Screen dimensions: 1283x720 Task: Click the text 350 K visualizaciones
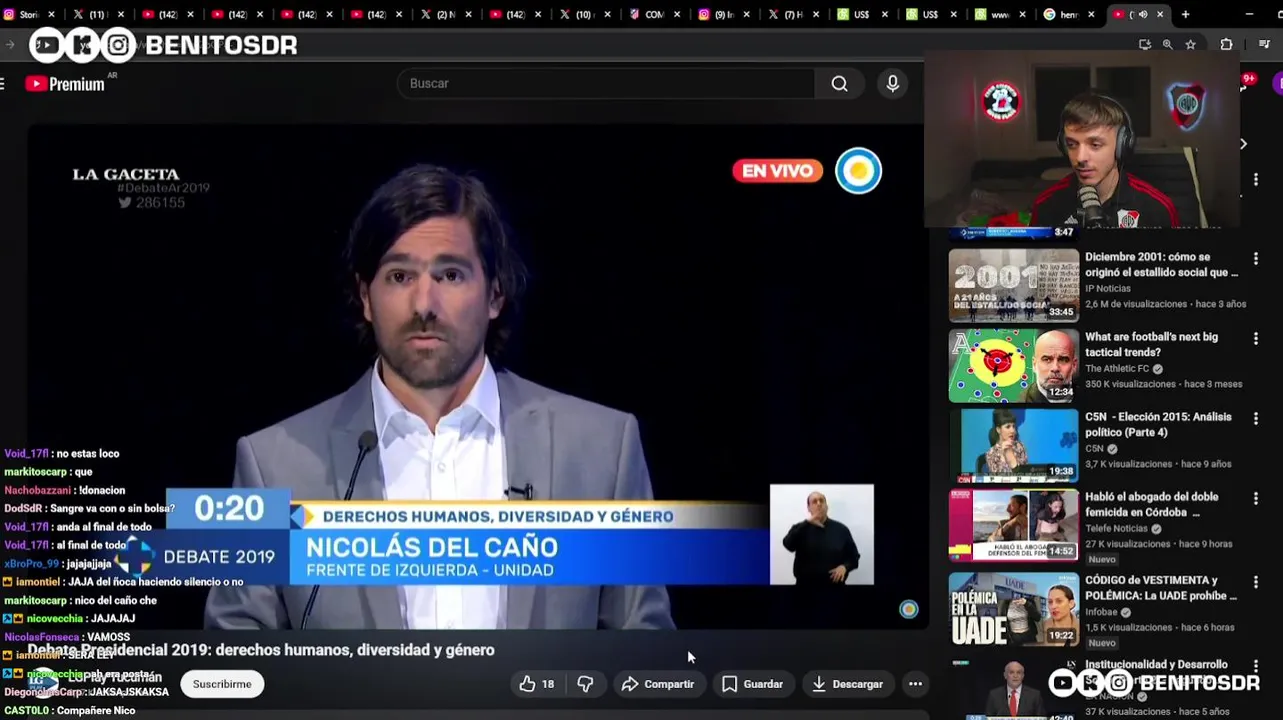click(1130, 384)
